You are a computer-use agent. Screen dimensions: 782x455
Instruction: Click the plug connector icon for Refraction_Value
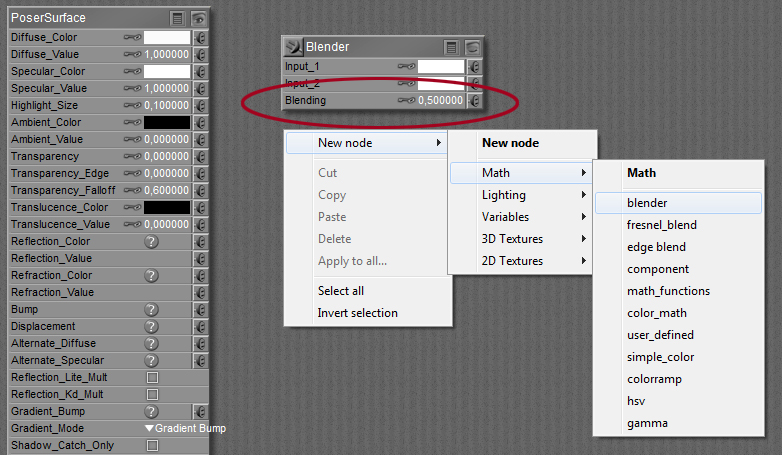pos(200,292)
